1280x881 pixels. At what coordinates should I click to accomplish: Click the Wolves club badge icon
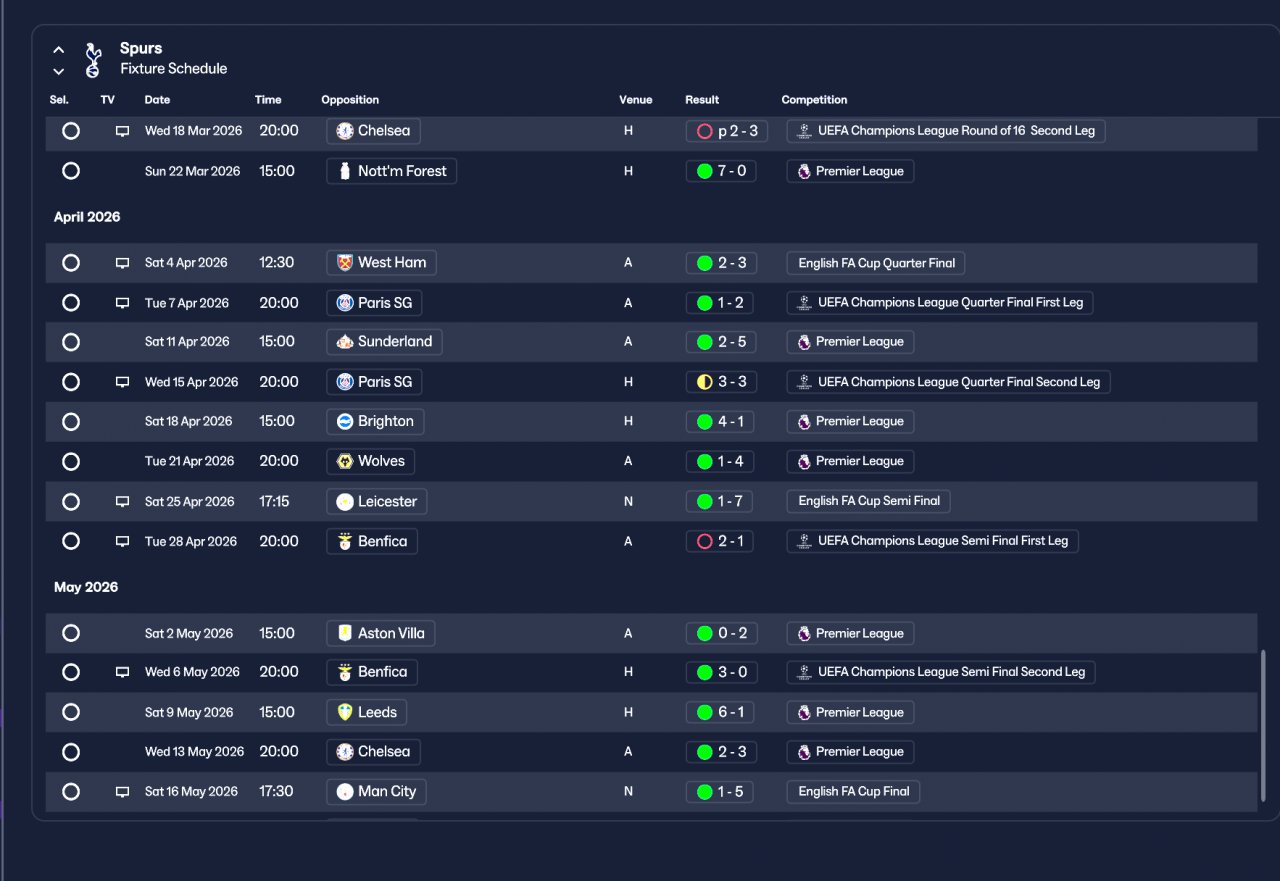click(x=345, y=462)
